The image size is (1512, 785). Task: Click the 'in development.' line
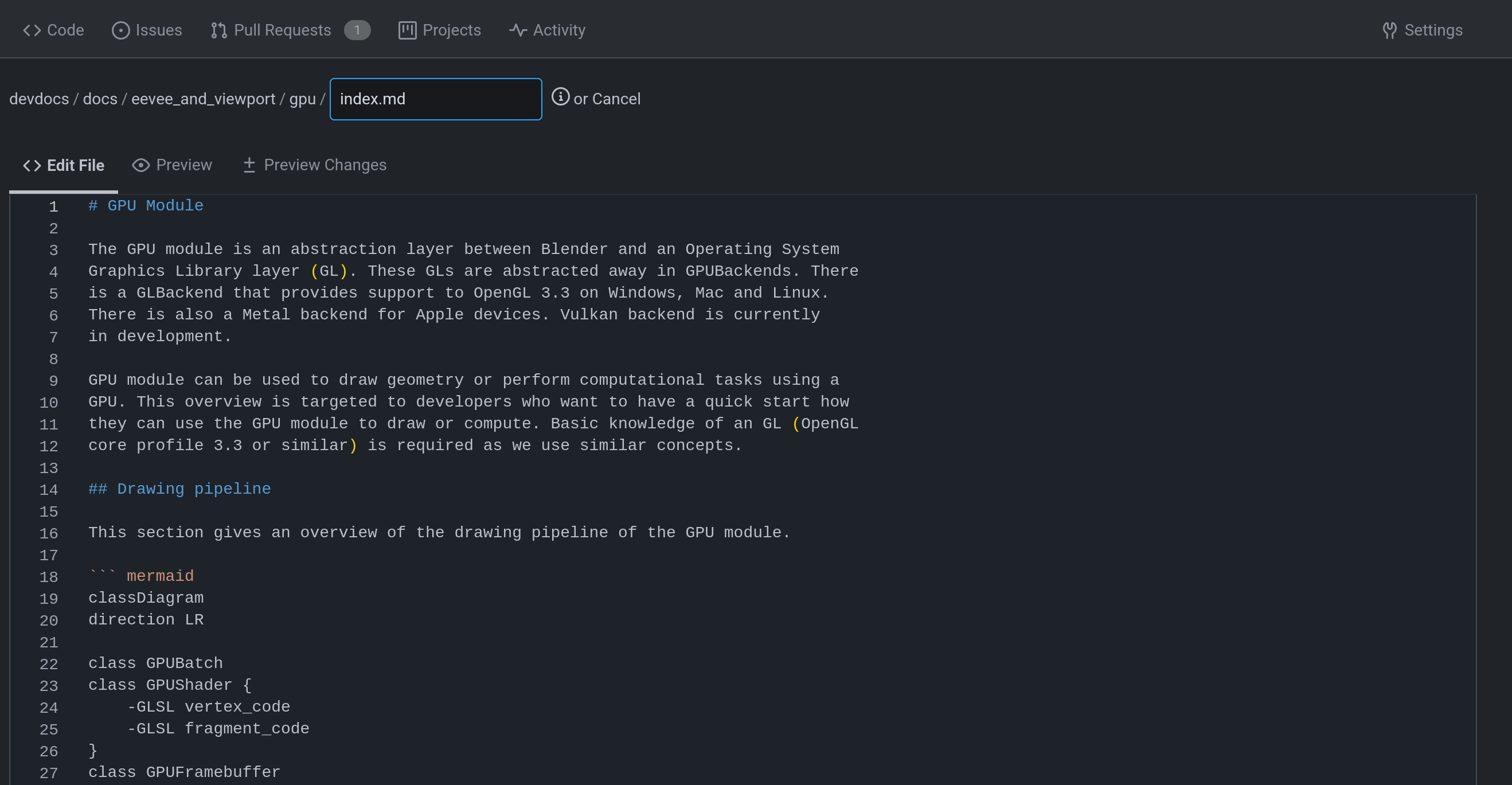[x=160, y=336]
